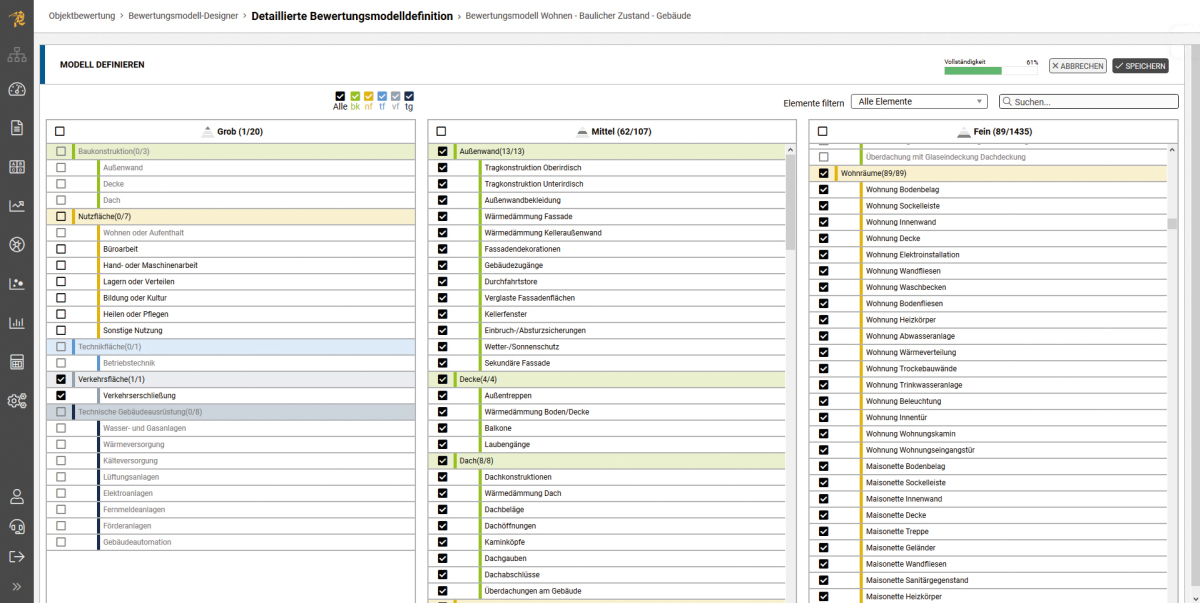This screenshot has width=1200, height=603.
Task: Open the settings gears icon in sidebar
Action: [x=16, y=401]
